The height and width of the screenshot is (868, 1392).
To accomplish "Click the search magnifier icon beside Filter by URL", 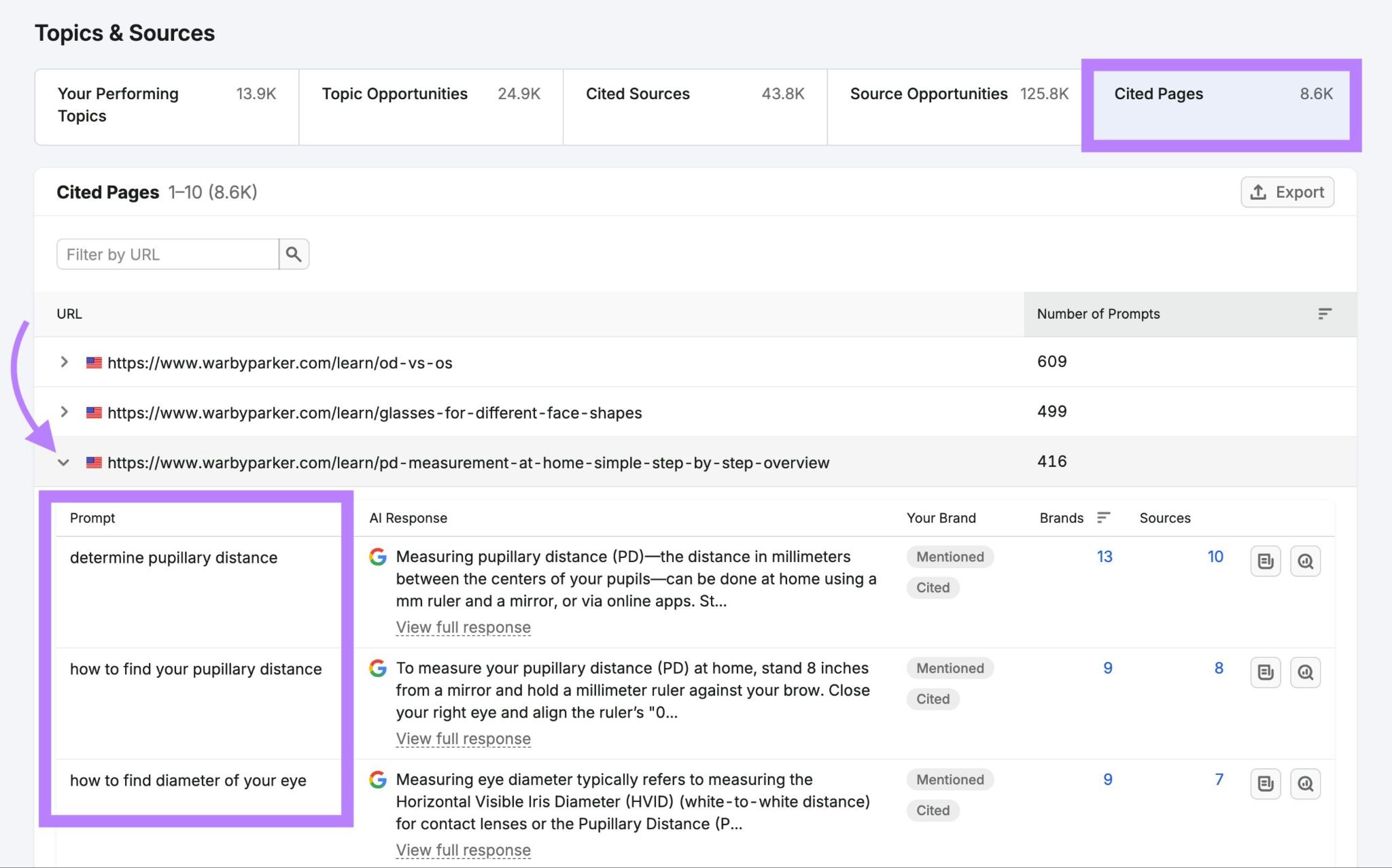I will tap(294, 254).
